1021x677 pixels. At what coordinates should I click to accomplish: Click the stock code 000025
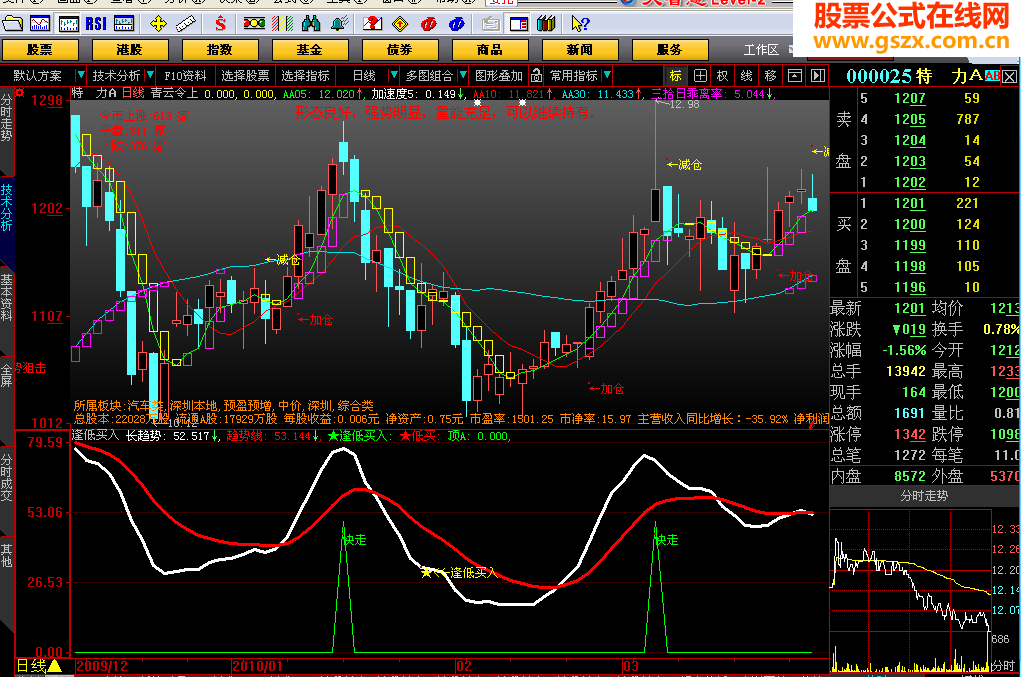point(880,76)
